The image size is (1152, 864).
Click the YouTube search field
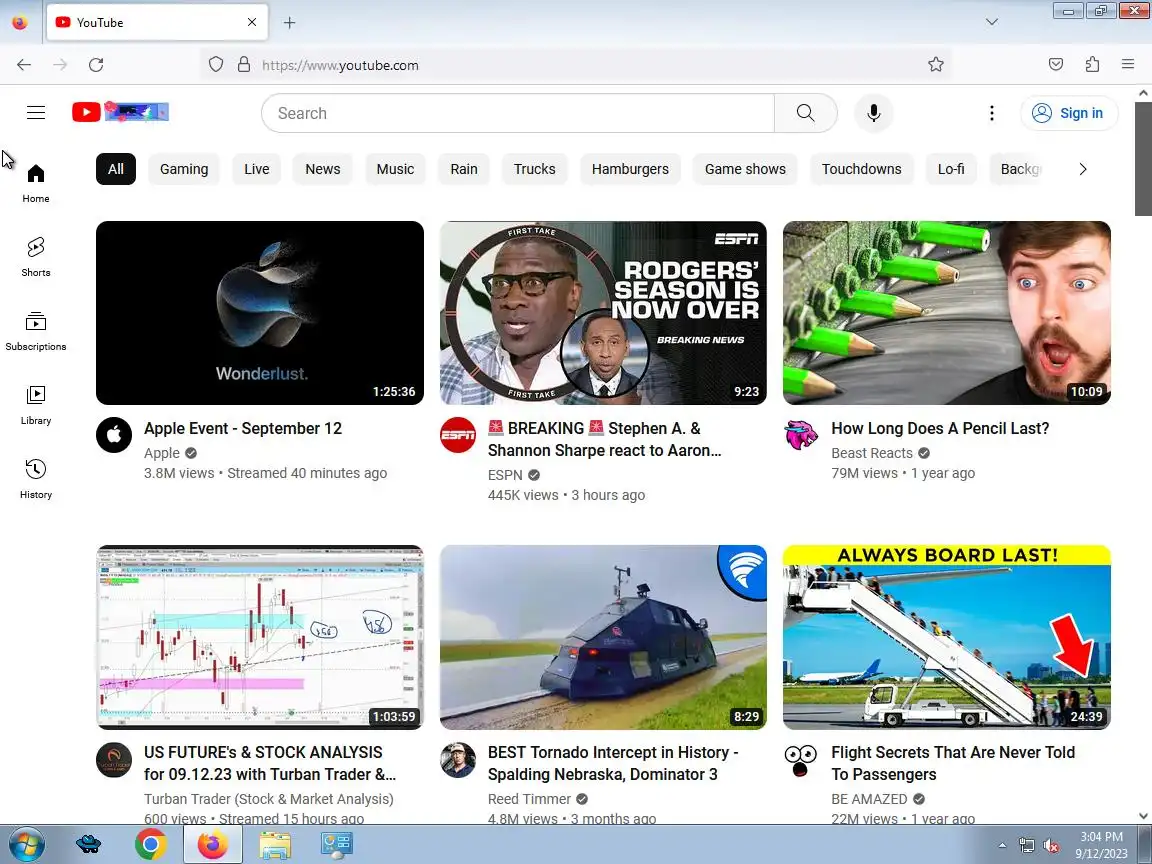coord(518,113)
